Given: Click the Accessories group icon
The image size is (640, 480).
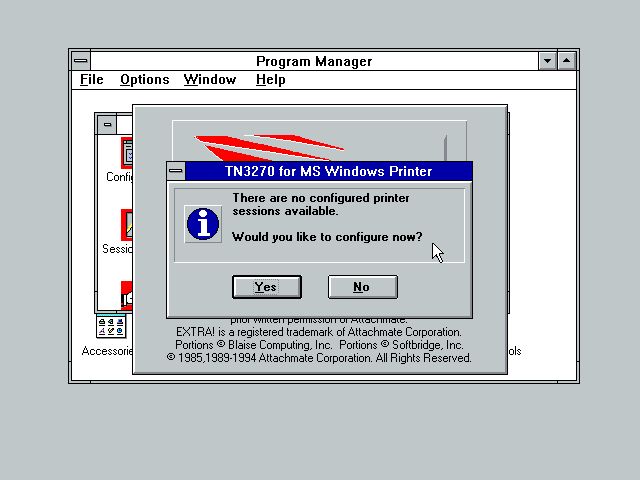Looking at the screenshot, I should 111,326.
